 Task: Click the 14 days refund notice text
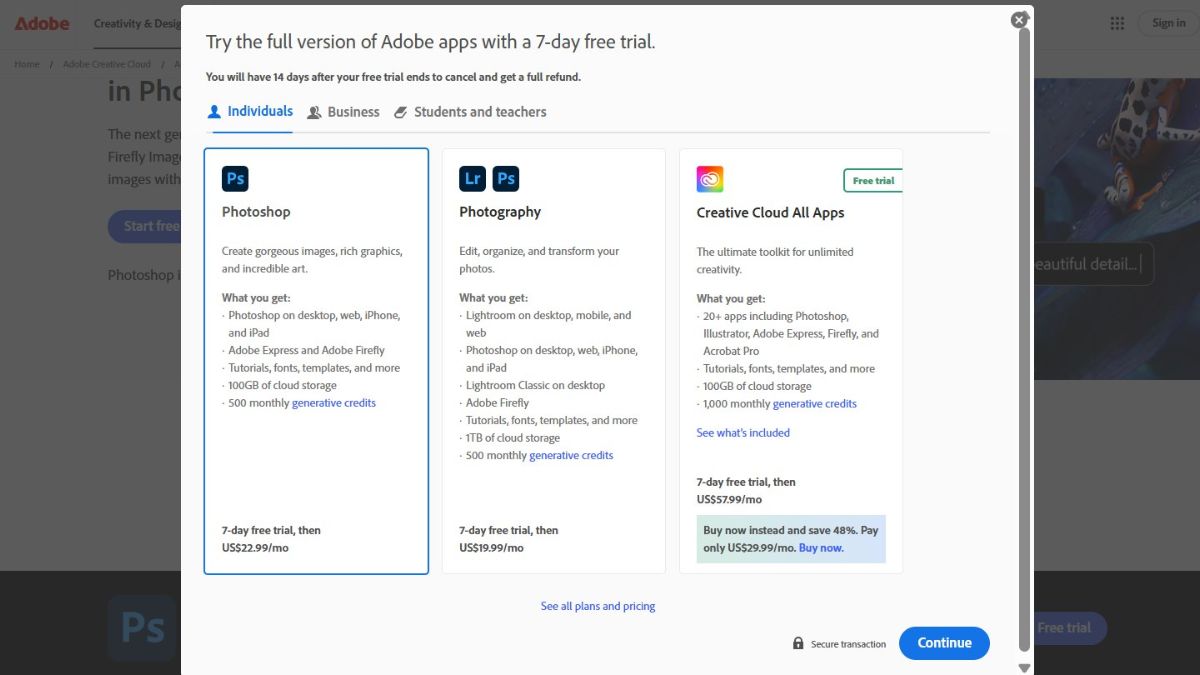393,77
